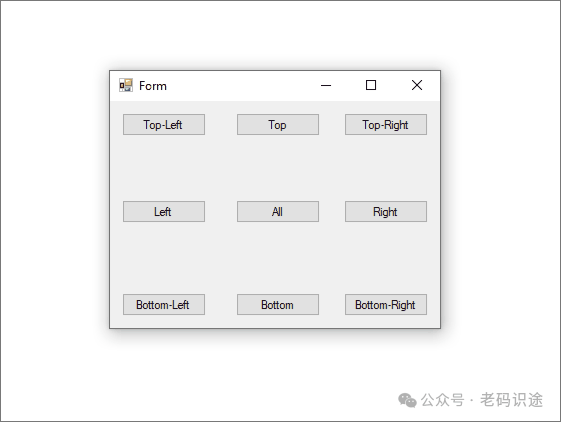Click the Bottom-Right button

(x=386, y=305)
